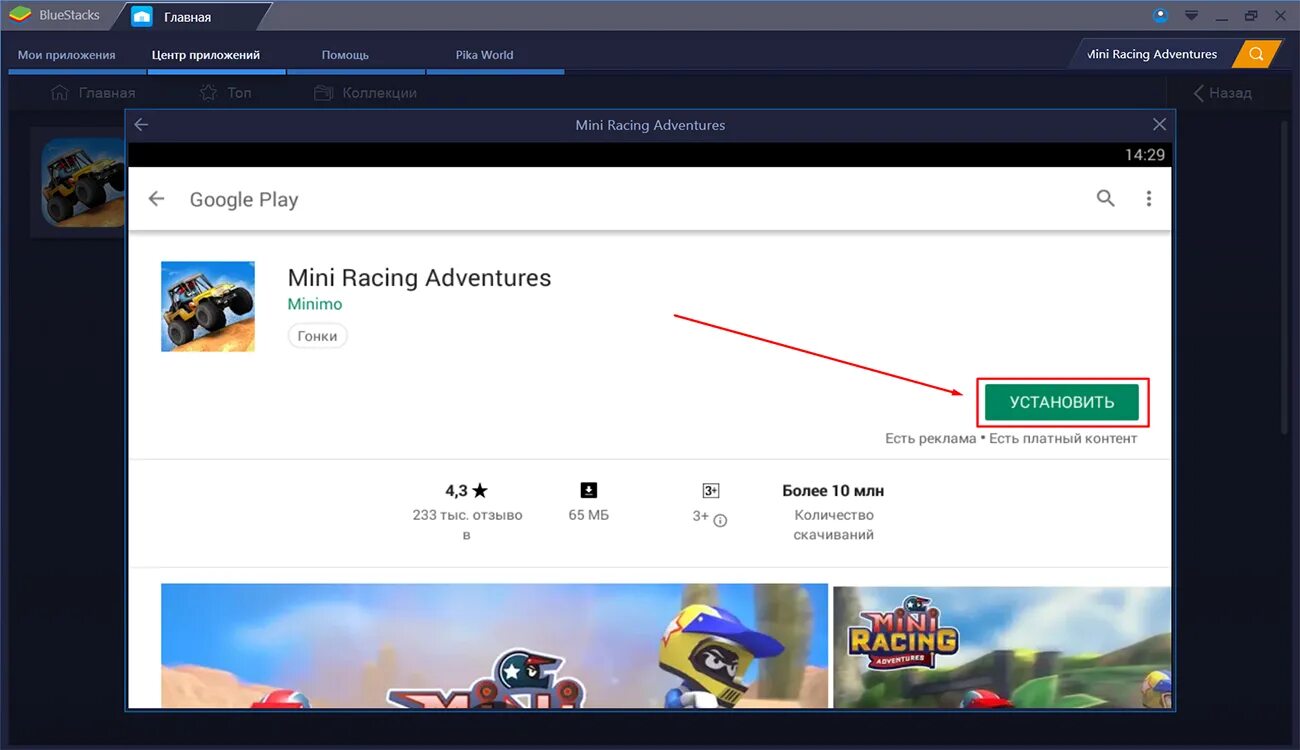Click the BlueStacks logo icon
The width and height of the screenshot is (1300, 750).
[x=20, y=15]
